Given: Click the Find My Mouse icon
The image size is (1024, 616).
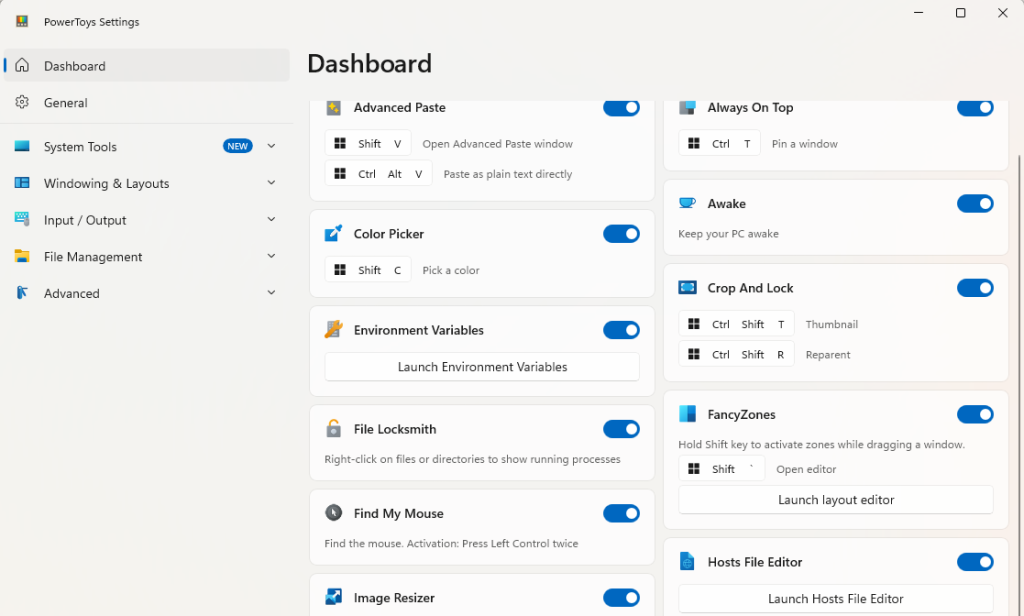Looking at the screenshot, I should [x=334, y=513].
